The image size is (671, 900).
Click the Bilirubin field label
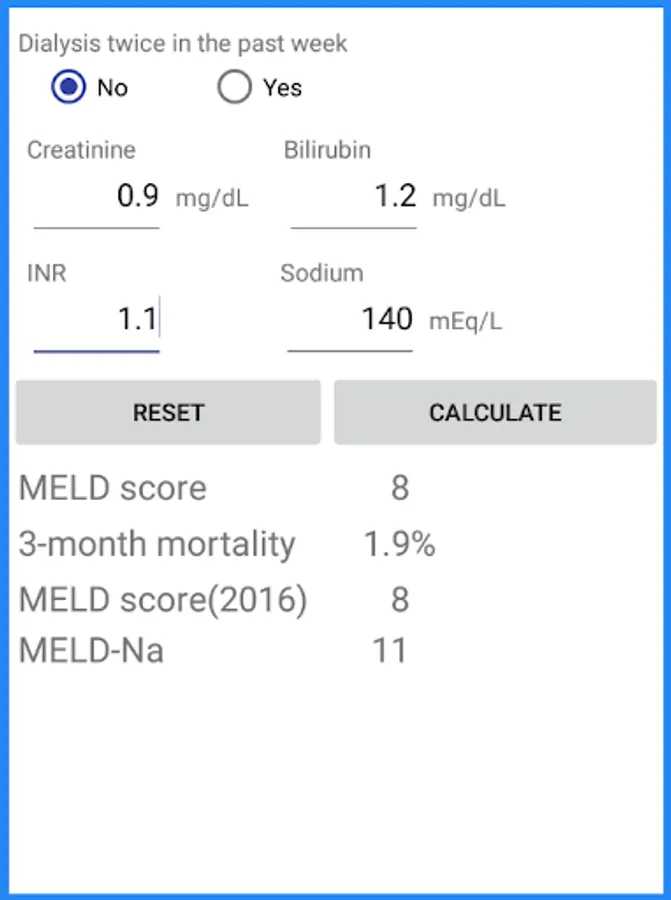(x=327, y=151)
